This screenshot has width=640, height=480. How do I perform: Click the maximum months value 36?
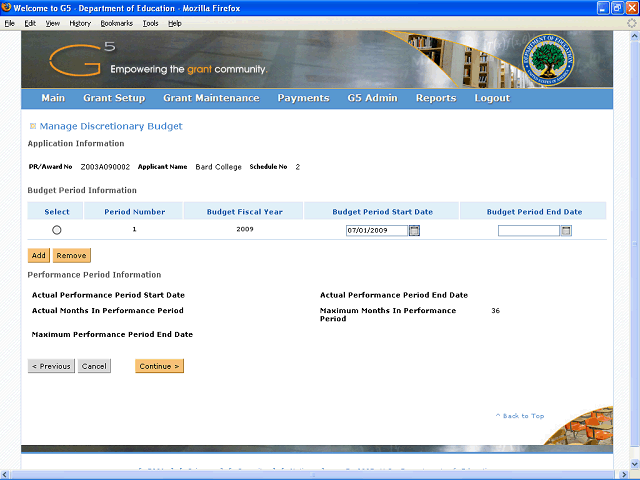[x=496, y=311]
